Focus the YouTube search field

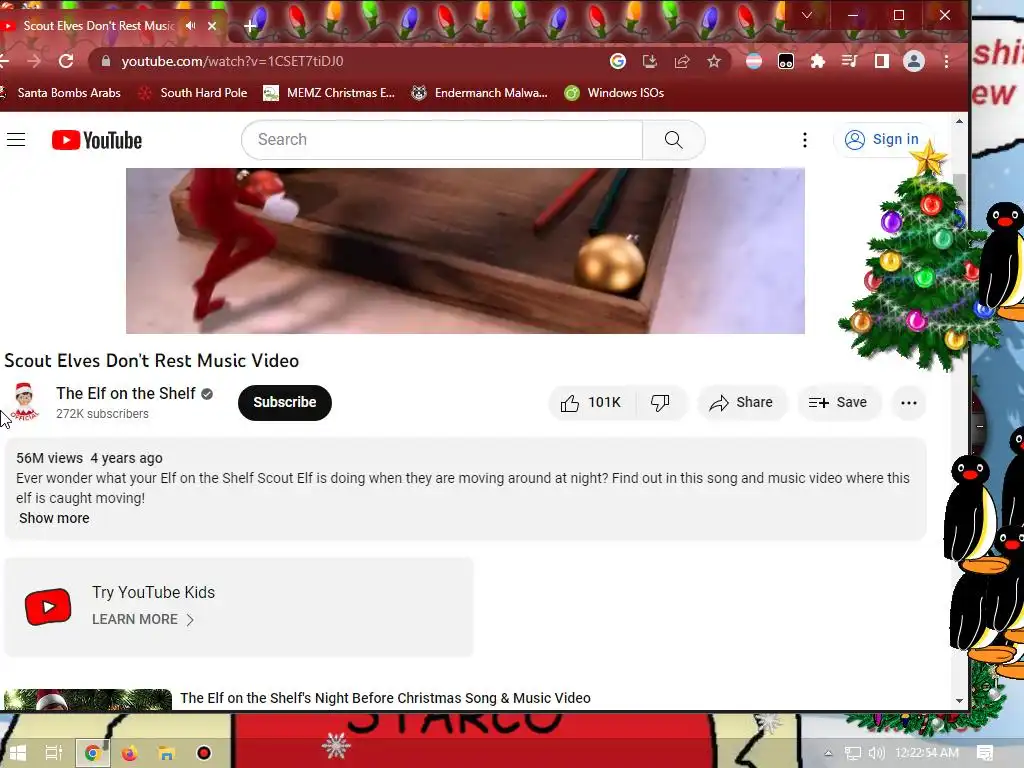click(442, 140)
